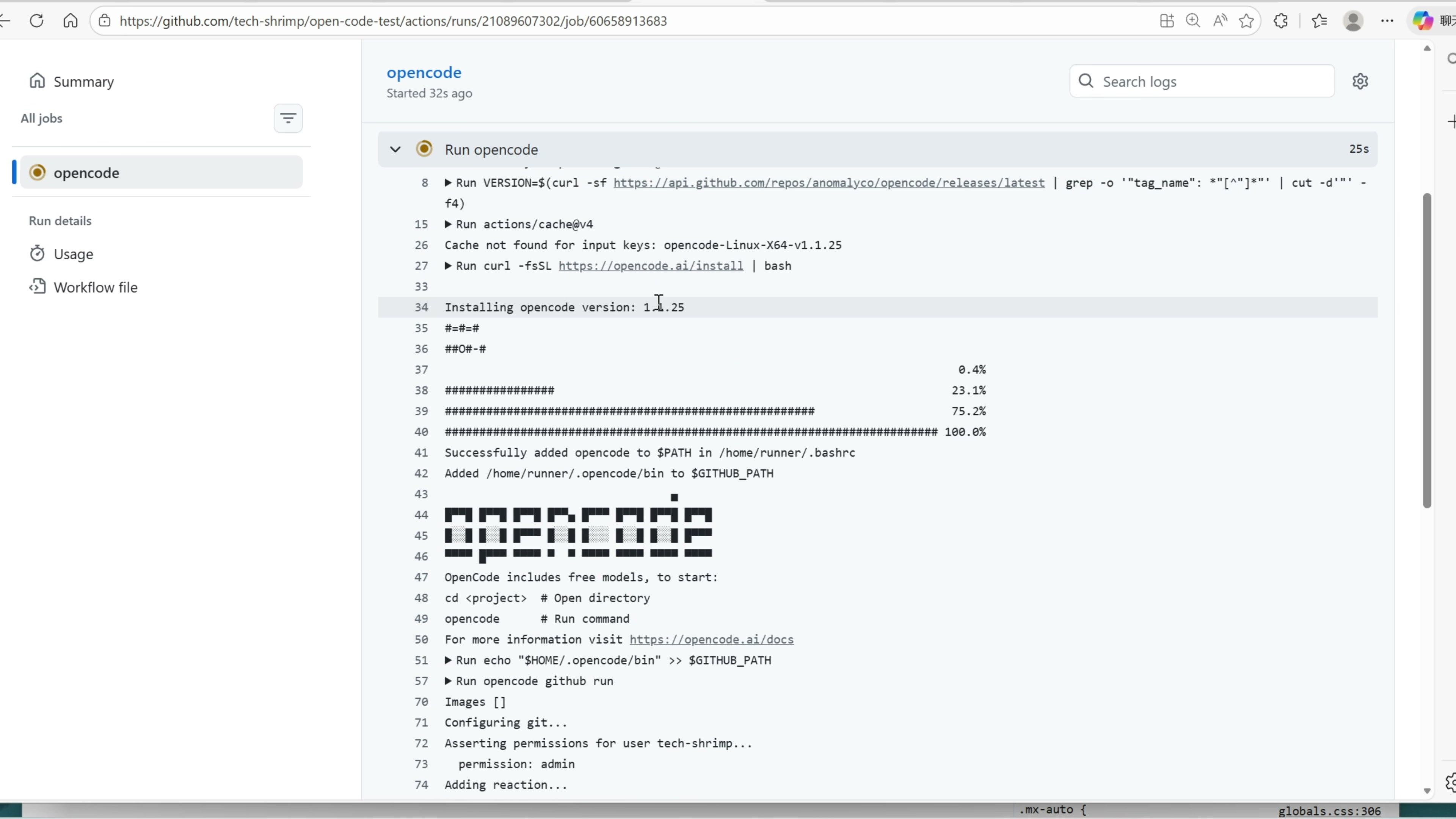Open log settings gear icon

coord(1360,82)
